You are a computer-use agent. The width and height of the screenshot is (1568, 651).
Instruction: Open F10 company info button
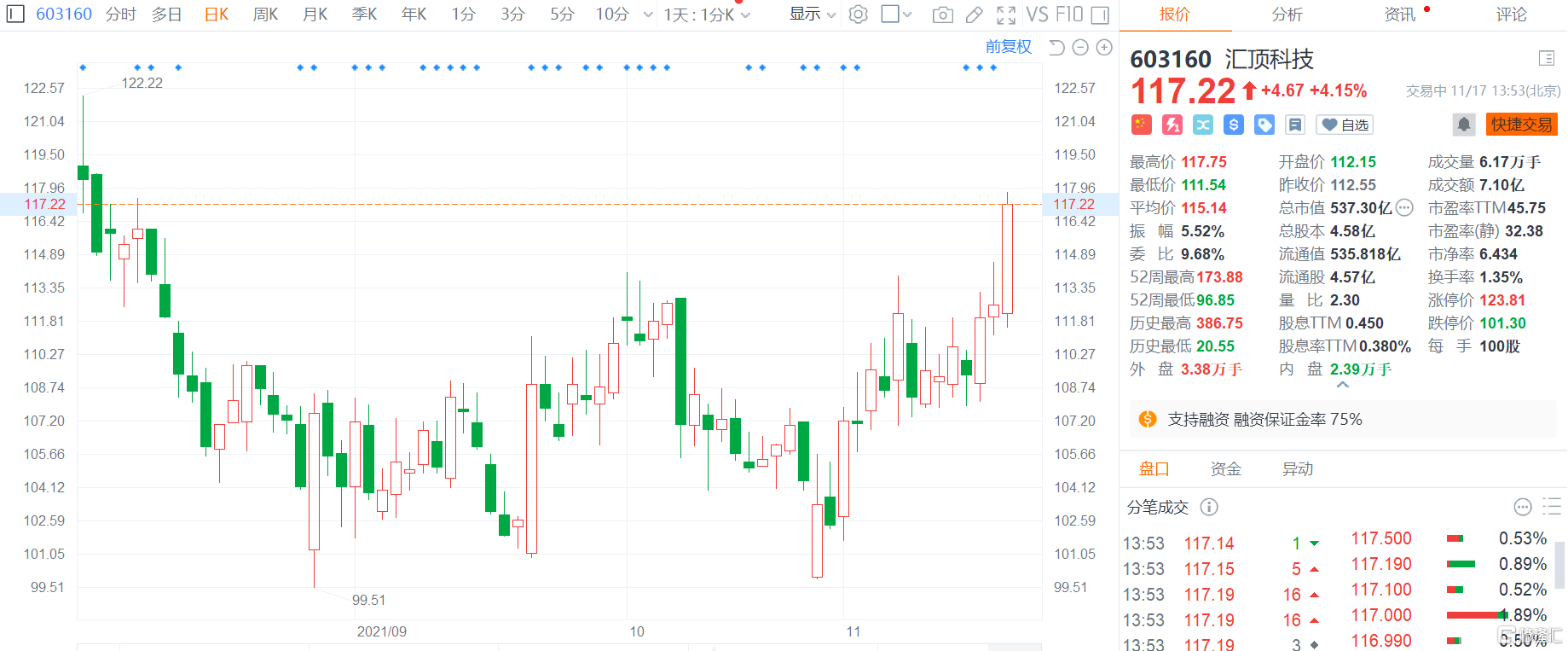1069,15
